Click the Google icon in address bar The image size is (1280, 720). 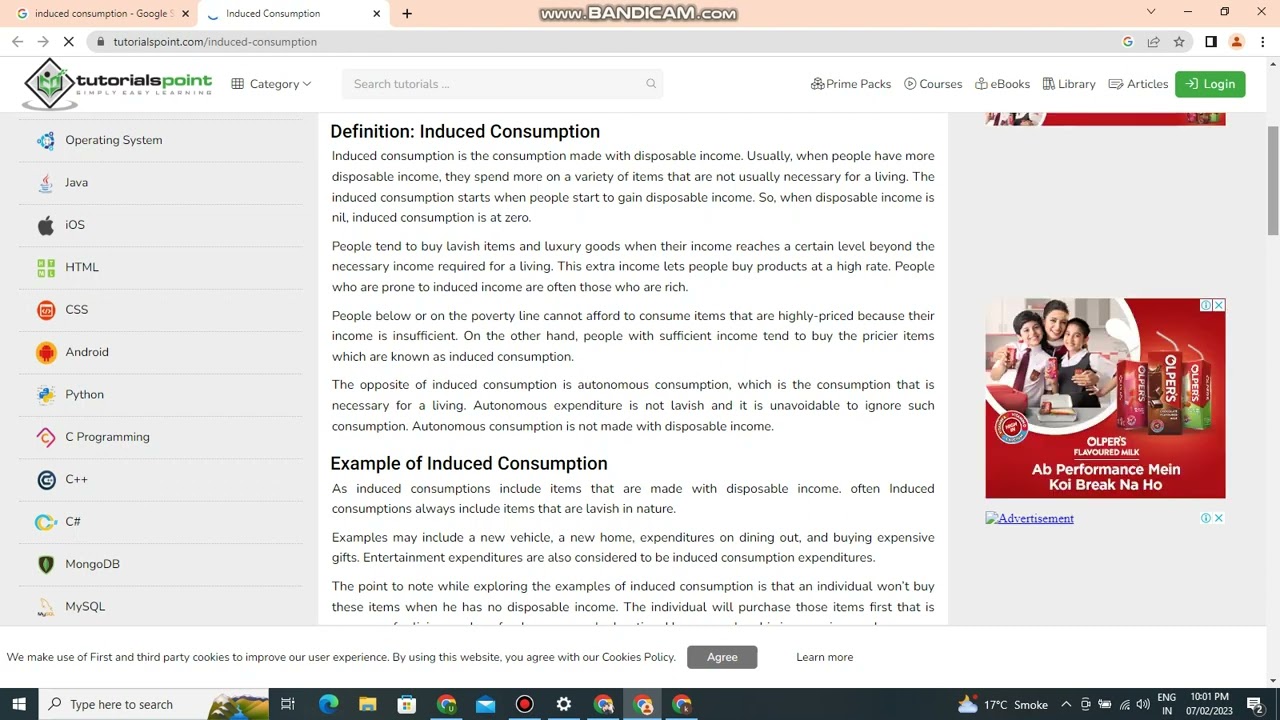click(x=1128, y=41)
